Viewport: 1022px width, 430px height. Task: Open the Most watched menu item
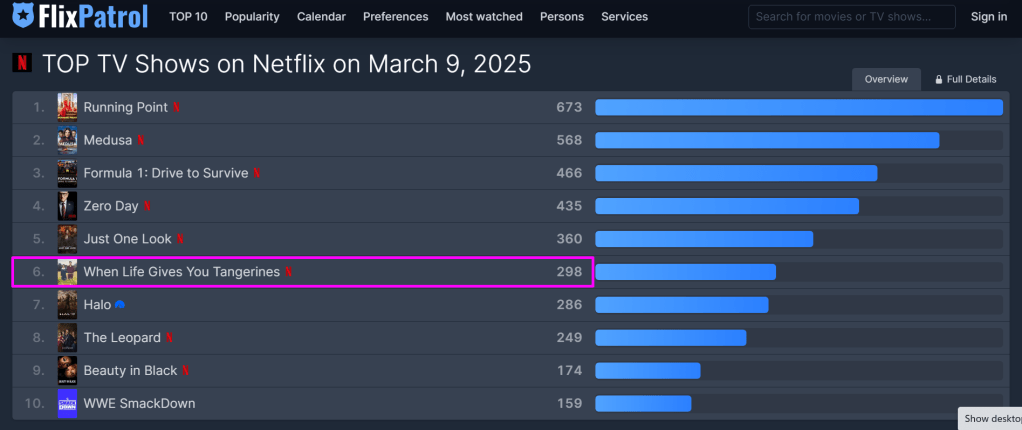[484, 17]
